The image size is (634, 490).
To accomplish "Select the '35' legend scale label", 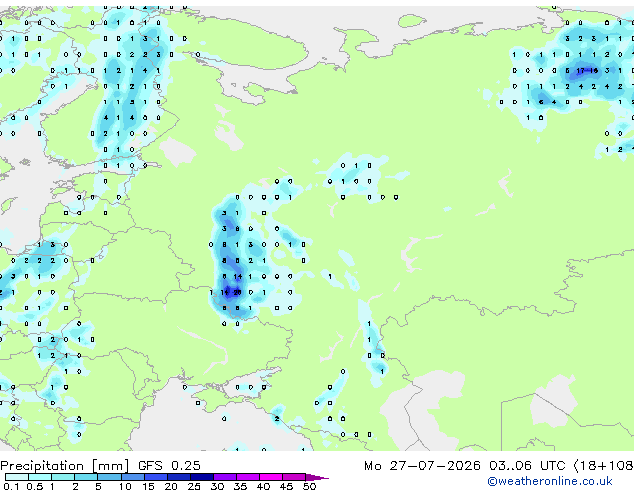I will click(x=240, y=486).
